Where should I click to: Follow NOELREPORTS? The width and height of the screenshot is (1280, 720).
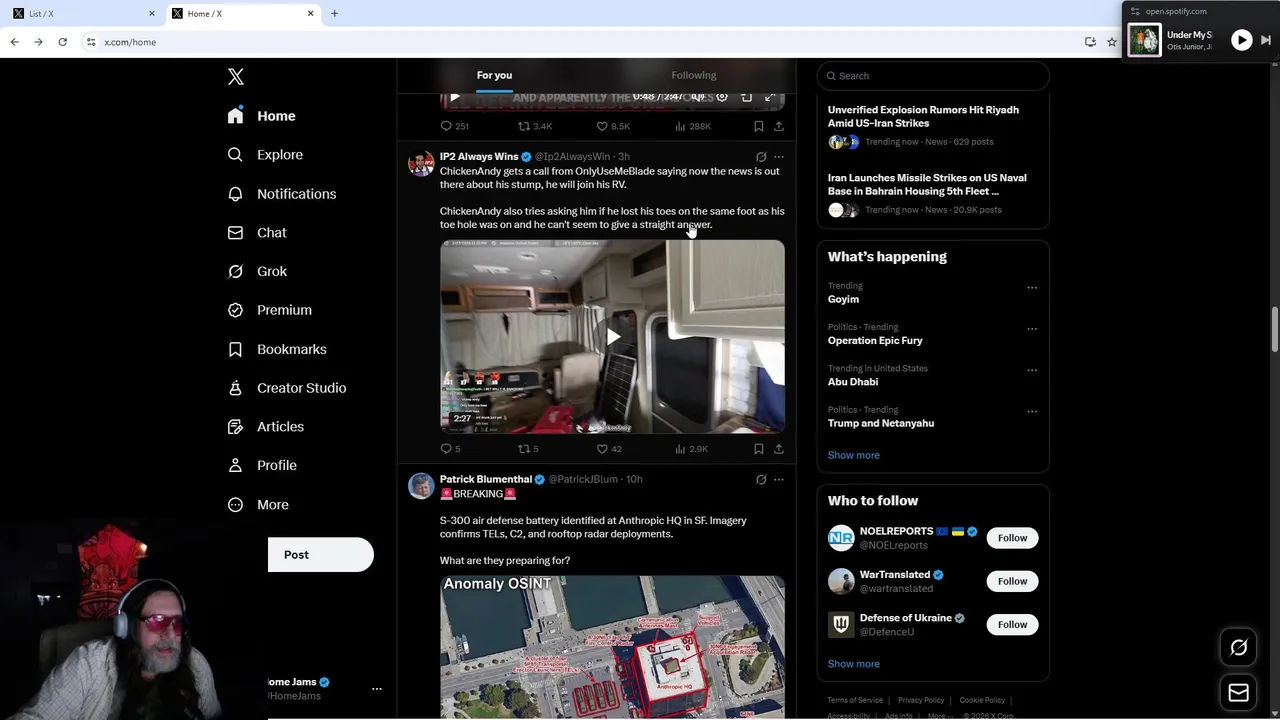click(x=1012, y=538)
